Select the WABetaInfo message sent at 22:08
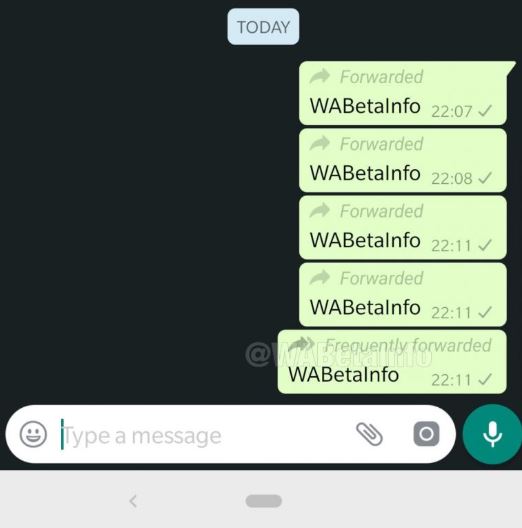 (x=402, y=160)
